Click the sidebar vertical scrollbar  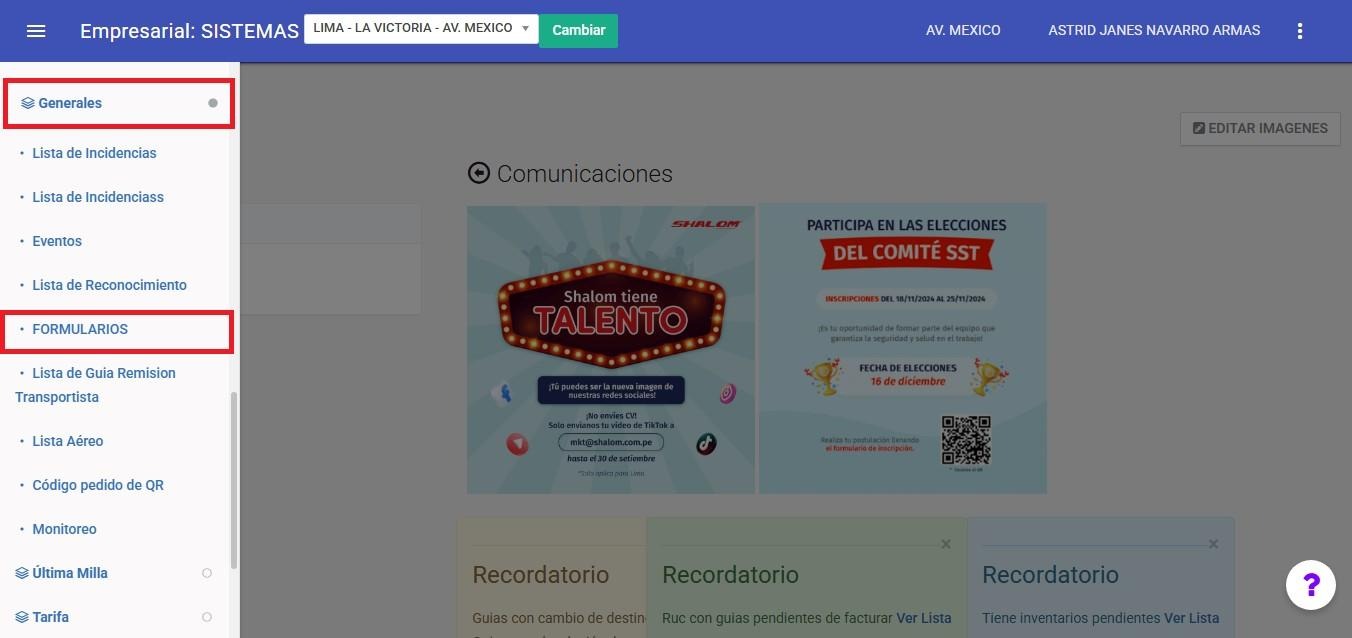coord(235,480)
